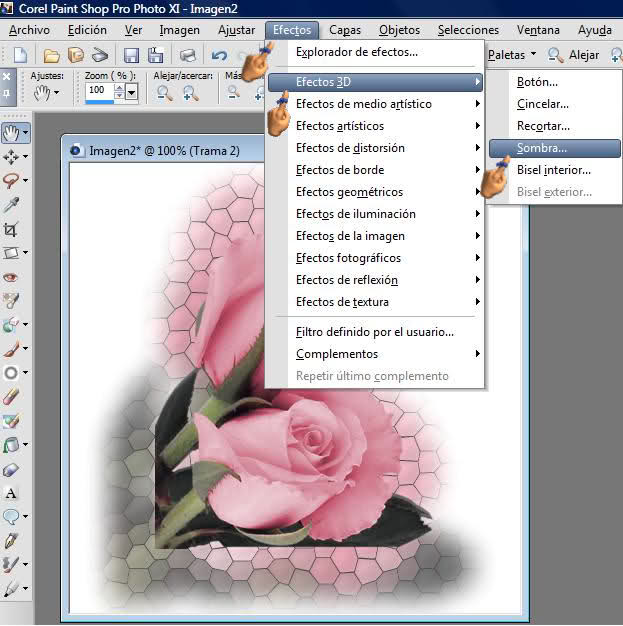Screen dimensions: 623x626
Task: Choose Bisel interior... effect
Action: pos(555,170)
